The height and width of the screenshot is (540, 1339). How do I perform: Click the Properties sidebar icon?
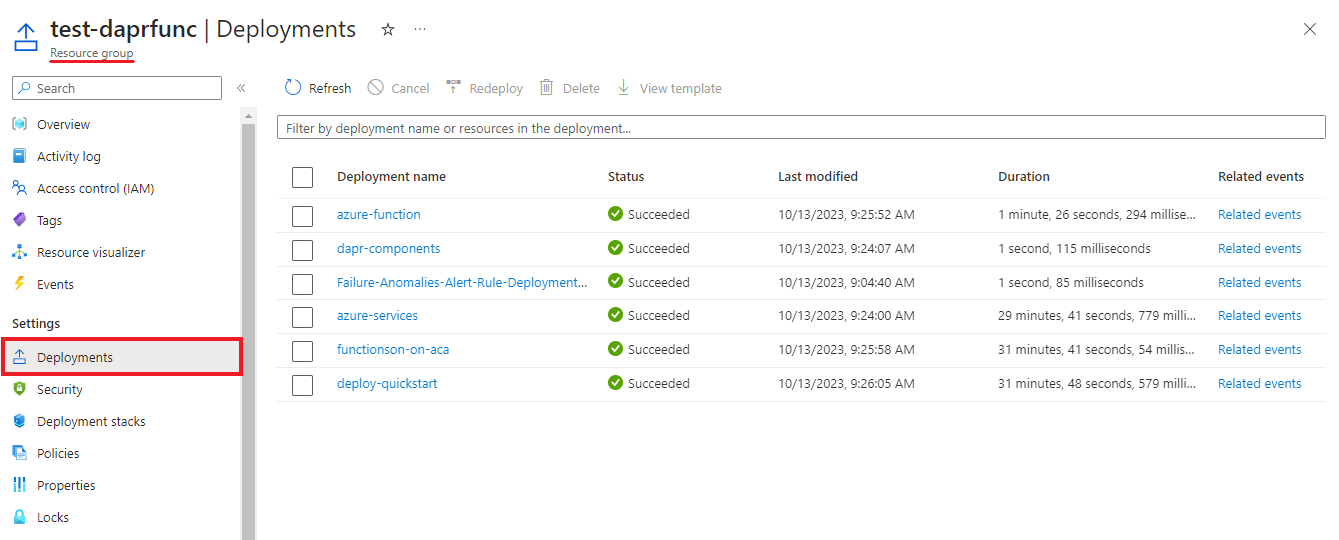tap(19, 485)
